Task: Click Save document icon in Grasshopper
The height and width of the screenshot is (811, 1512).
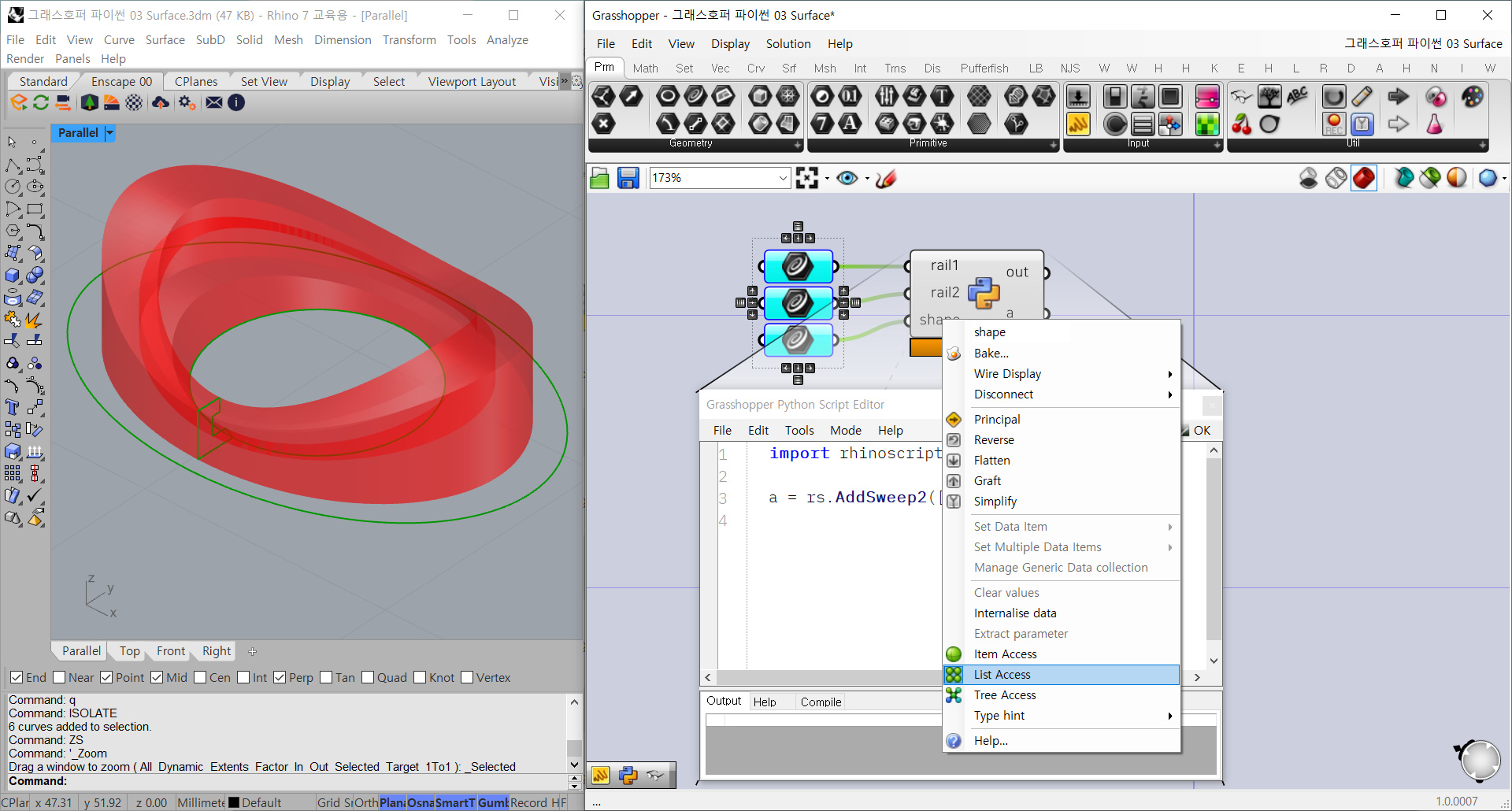Action: (628, 178)
